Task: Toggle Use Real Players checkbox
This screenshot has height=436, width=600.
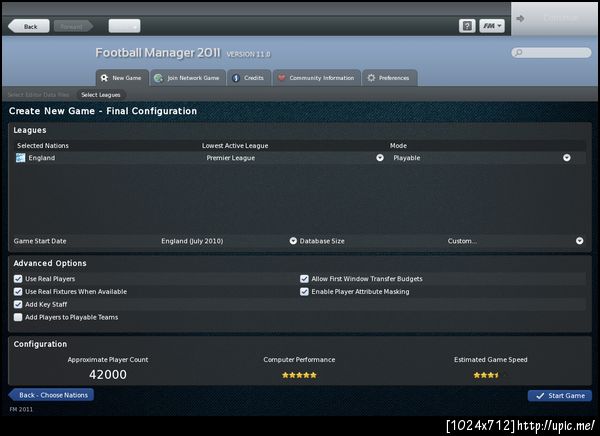Action: (18, 279)
